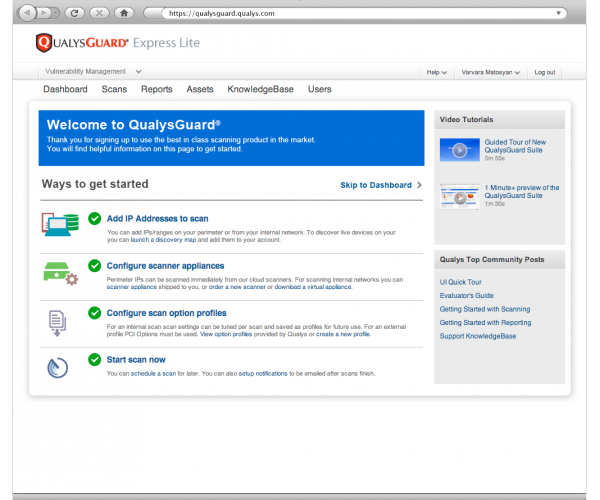Open the Add IP Addresses to scan link
The width and height of the screenshot is (600, 500).
[x=157, y=218]
